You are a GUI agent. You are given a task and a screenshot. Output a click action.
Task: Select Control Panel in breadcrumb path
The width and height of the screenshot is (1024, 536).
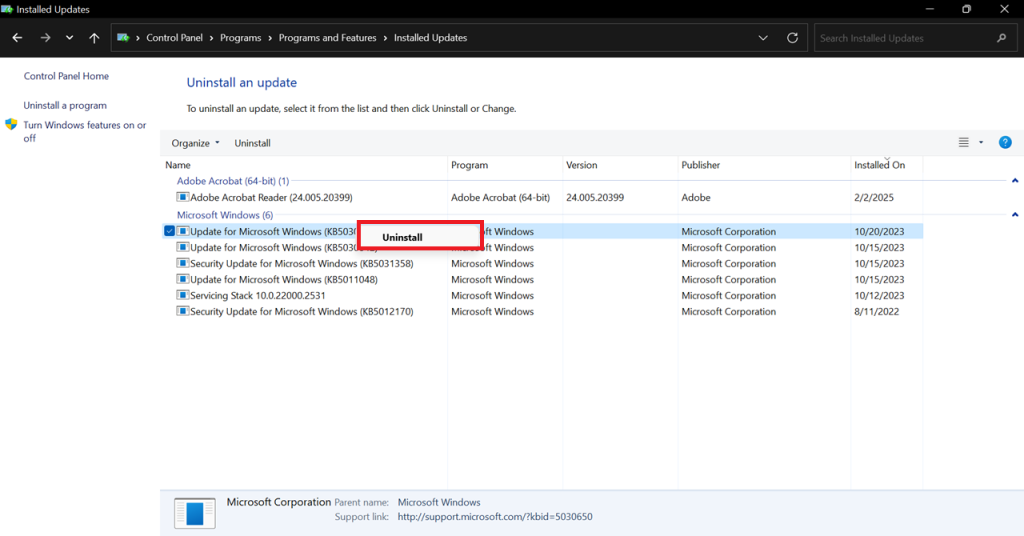(x=174, y=38)
